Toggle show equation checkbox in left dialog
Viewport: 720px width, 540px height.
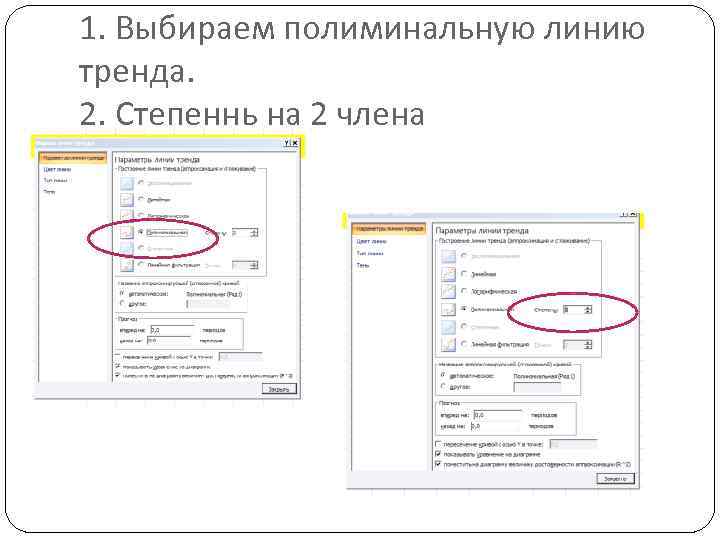pos(118,366)
